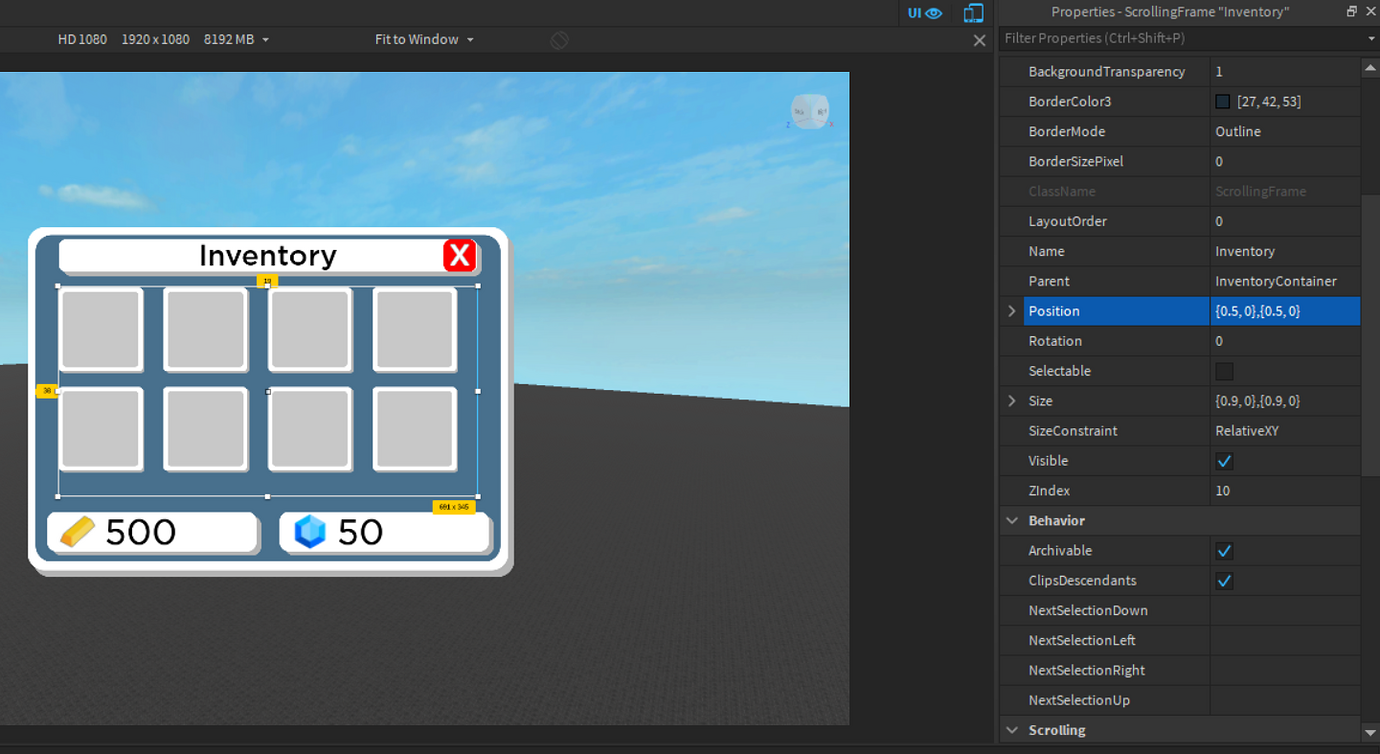Click the HD 1080 resolution label
Viewport: 1380px width, 754px height.
pyautogui.click(x=81, y=39)
